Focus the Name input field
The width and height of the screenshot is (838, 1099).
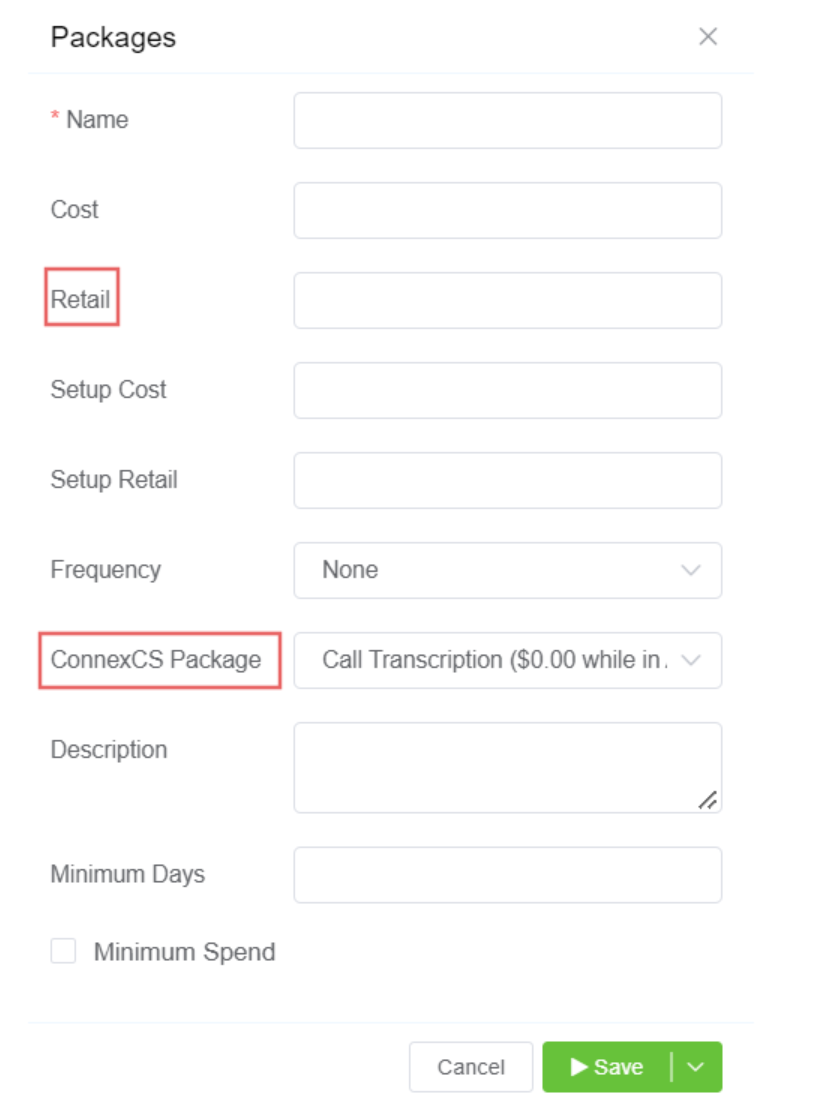click(507, 121)
